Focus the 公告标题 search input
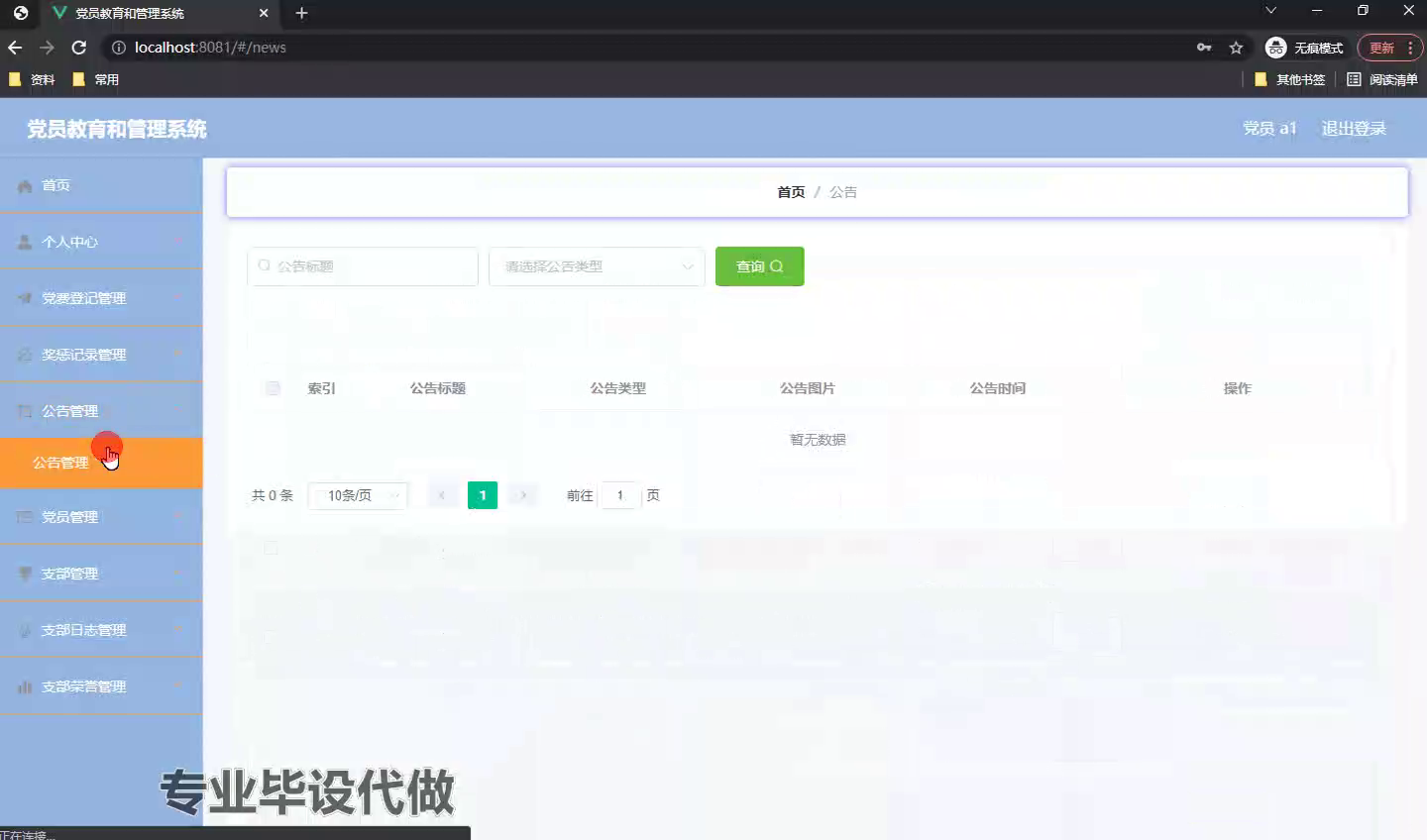The image size is (1427, 840). (363, 266)
